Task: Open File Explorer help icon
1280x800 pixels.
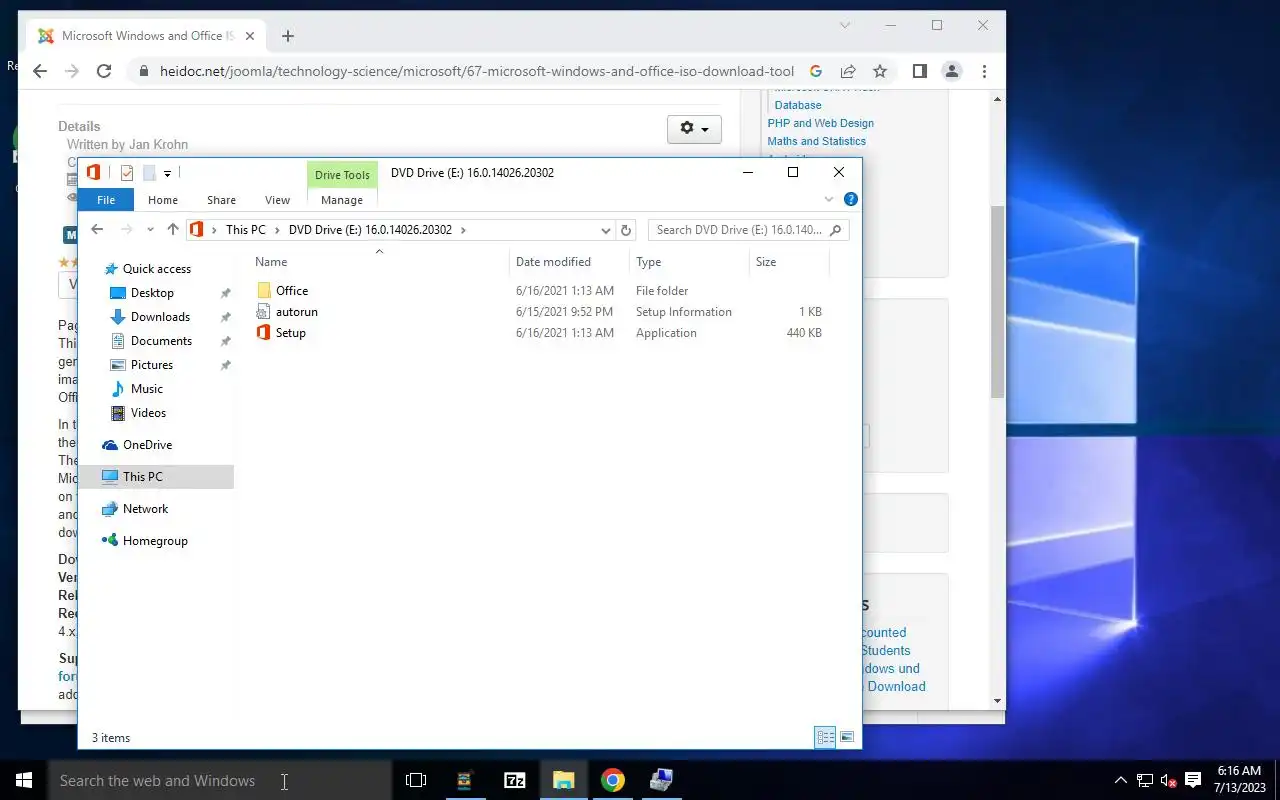Action: pyautogui.click(x=851, y=199)
